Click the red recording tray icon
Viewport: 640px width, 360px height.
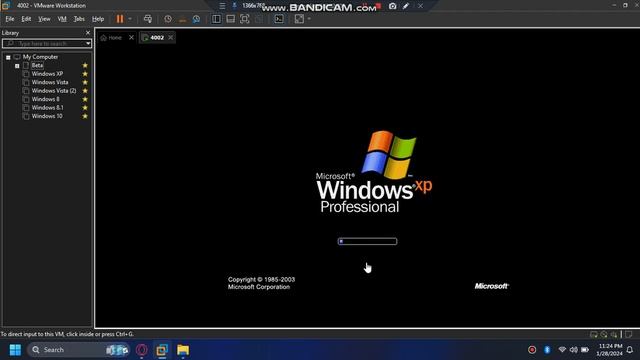532,350
